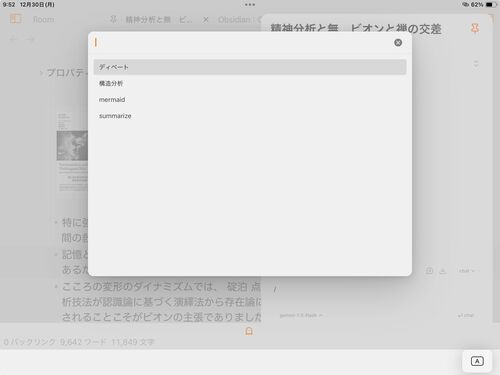Select the 構造分析 prompt entry

(250, 83)
